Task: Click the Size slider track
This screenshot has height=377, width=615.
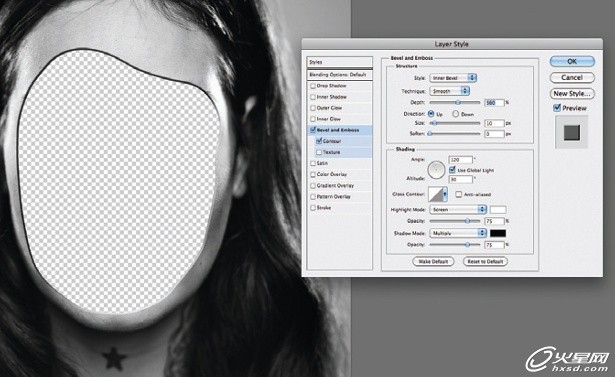Action: click(x=455, y=123)
